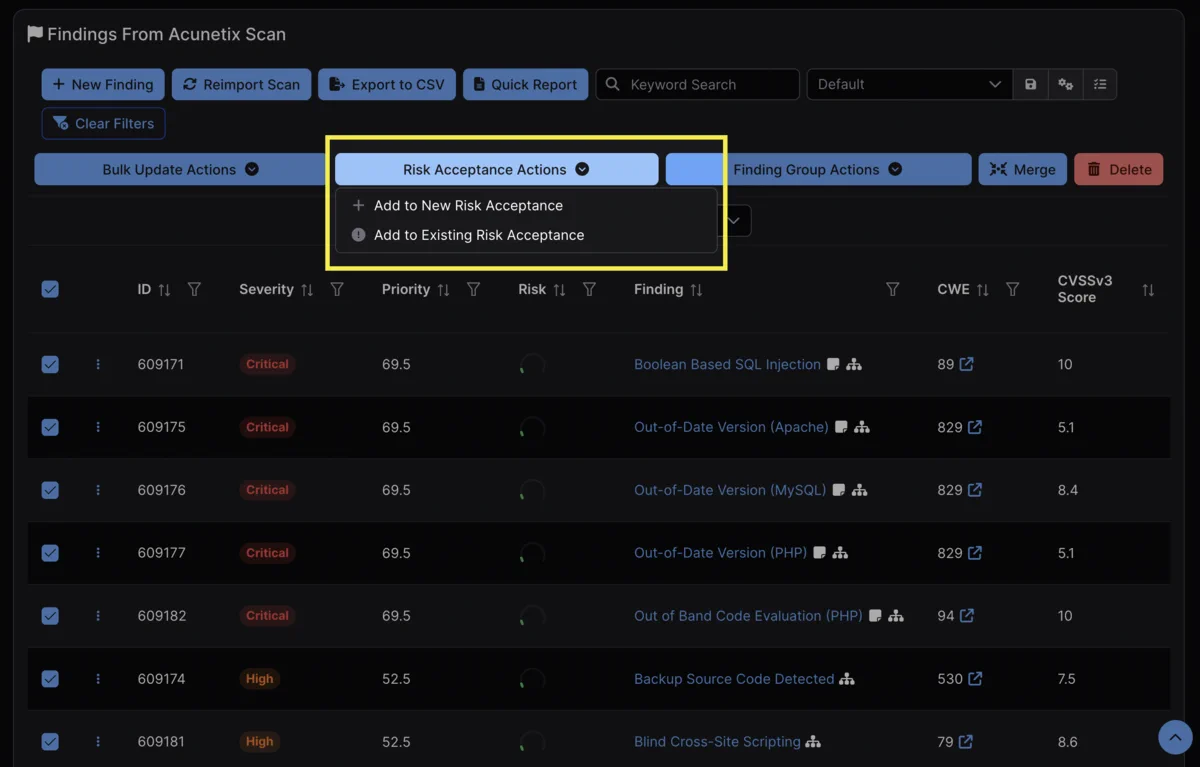Click the save filter preset icon
The height and width of the screenshot is (767, 1200).
(x=1030, y=85)
